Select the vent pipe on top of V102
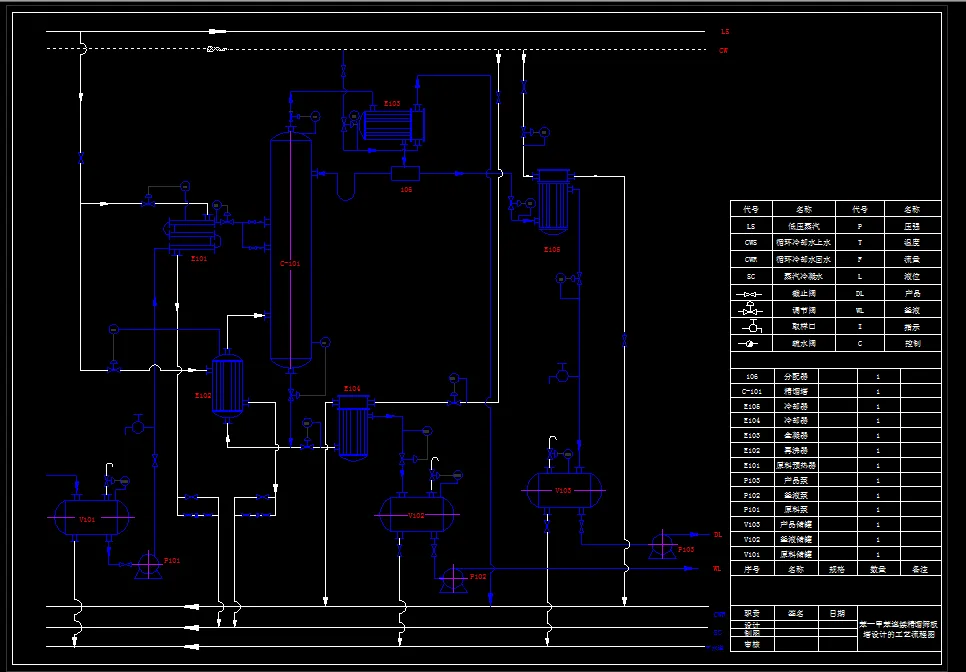966x672 pixels. click(x=435, y=464)
